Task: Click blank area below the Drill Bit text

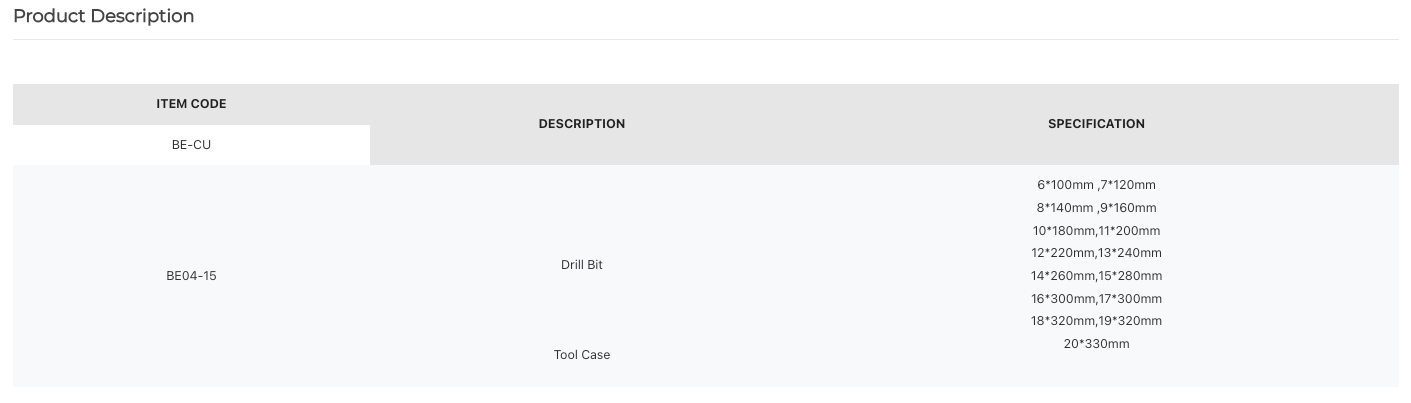Action: tap(582, 310)
